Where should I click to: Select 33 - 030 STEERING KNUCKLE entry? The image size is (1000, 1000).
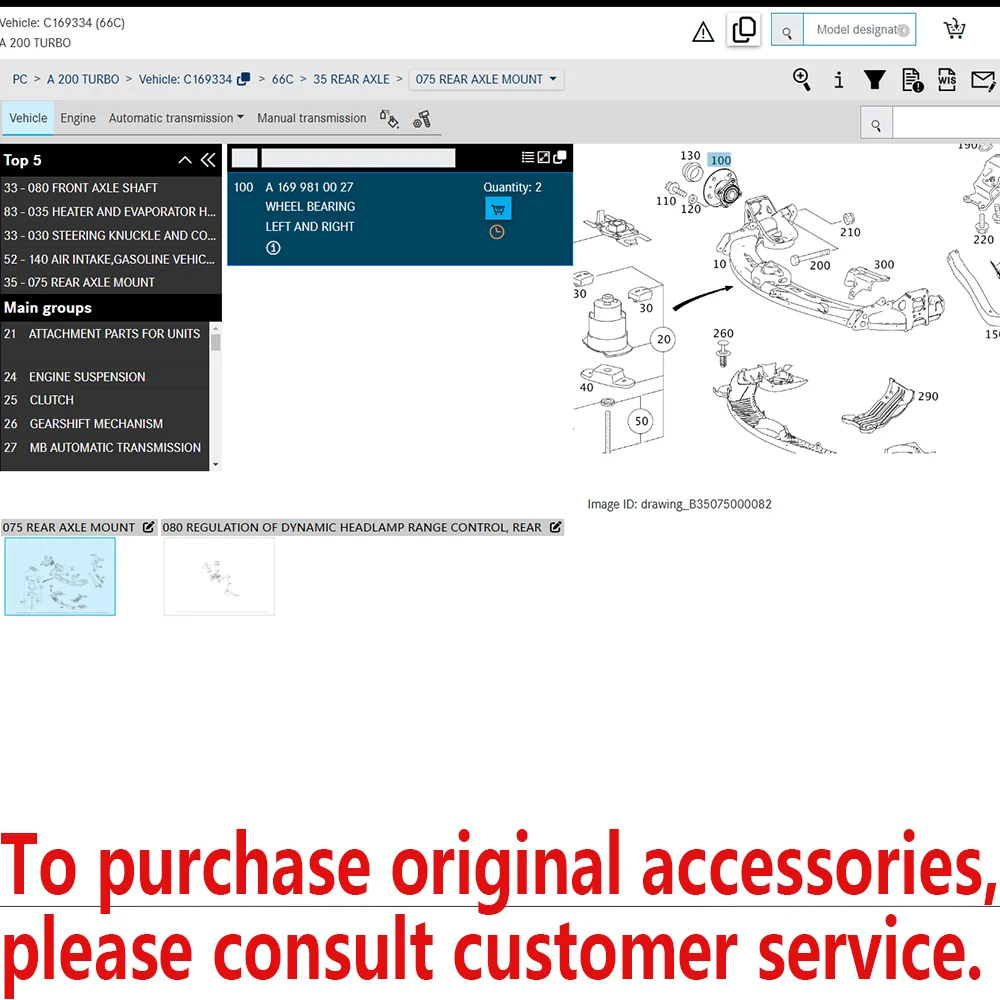(110, 235)
